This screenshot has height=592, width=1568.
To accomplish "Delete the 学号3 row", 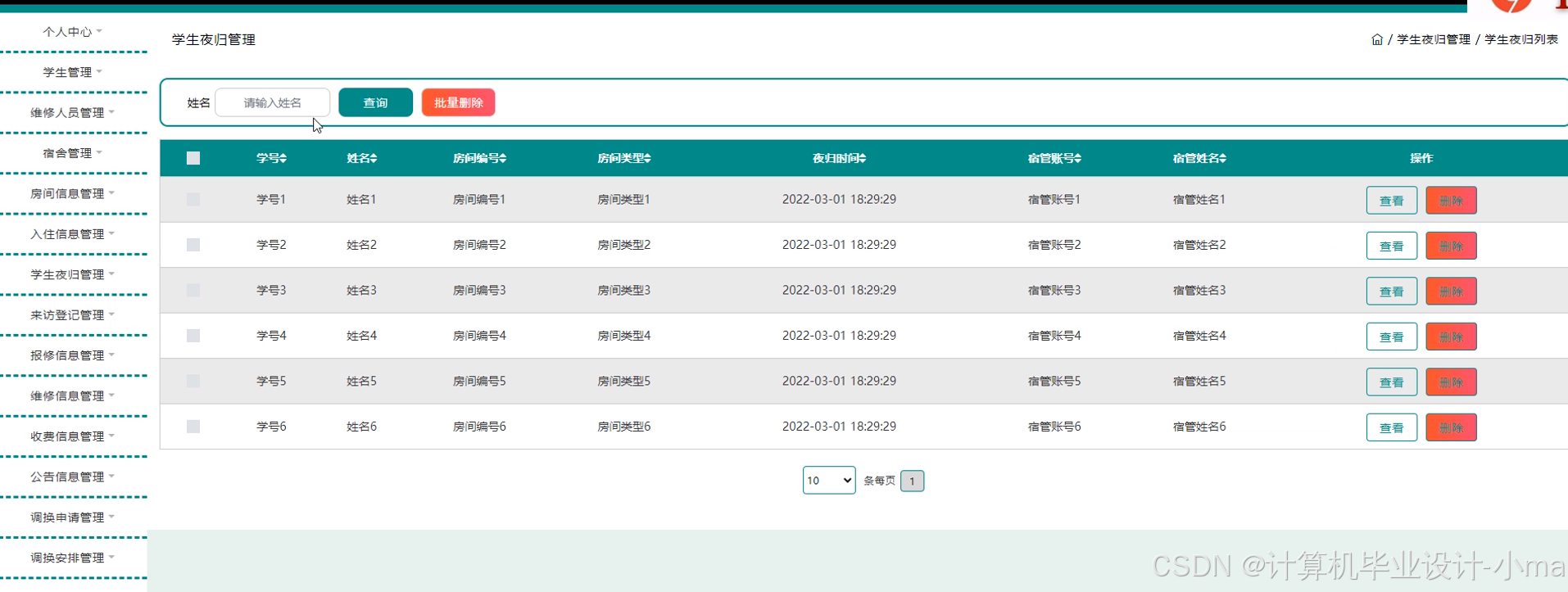I will click(1451, 291).
